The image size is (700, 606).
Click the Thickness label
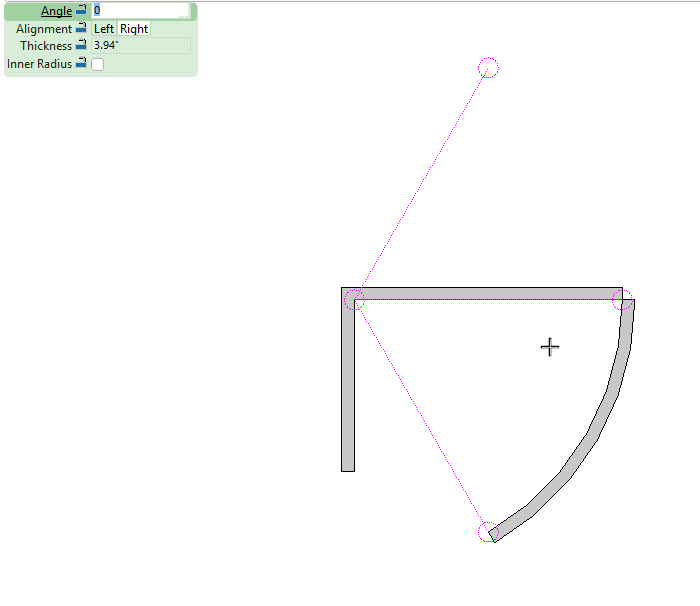click(x=46, y=46)
